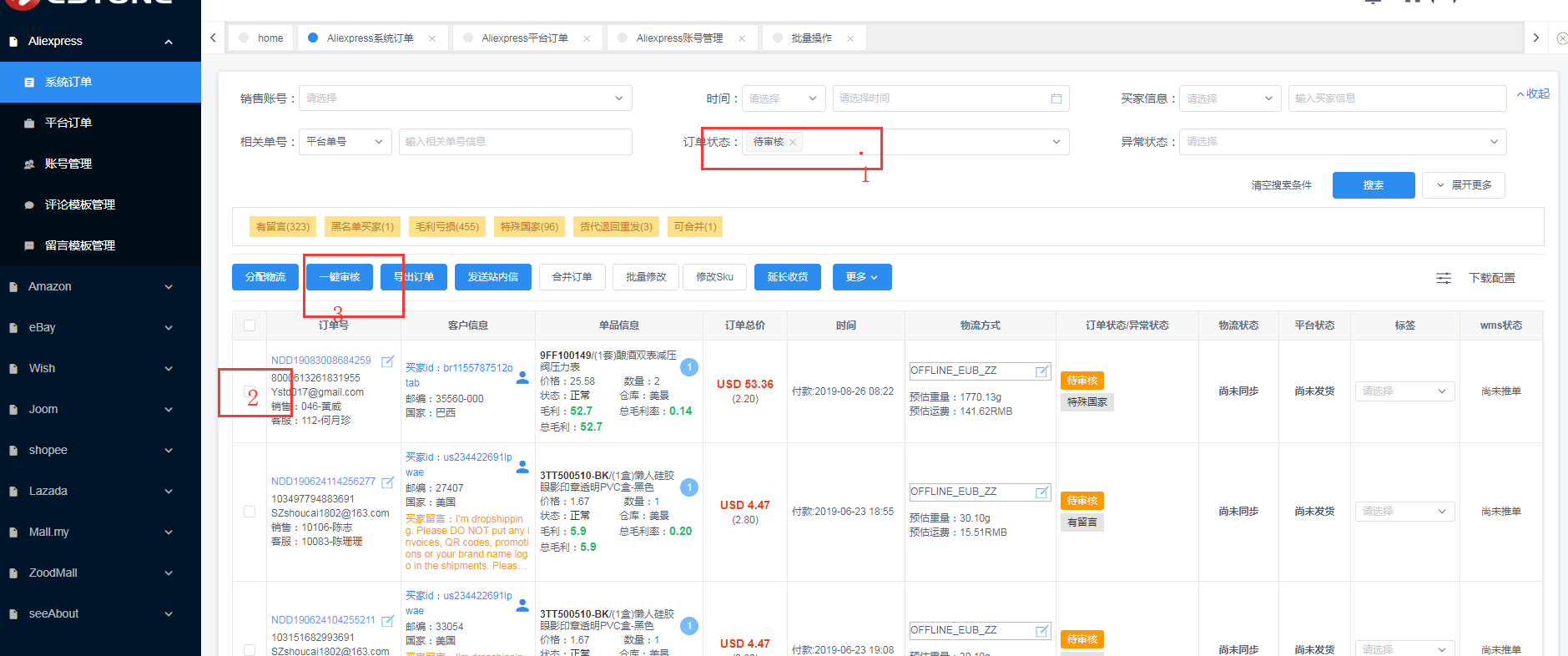
Task: Switch to Aliexpress平台订单 tab
Action: coord(525,38)
